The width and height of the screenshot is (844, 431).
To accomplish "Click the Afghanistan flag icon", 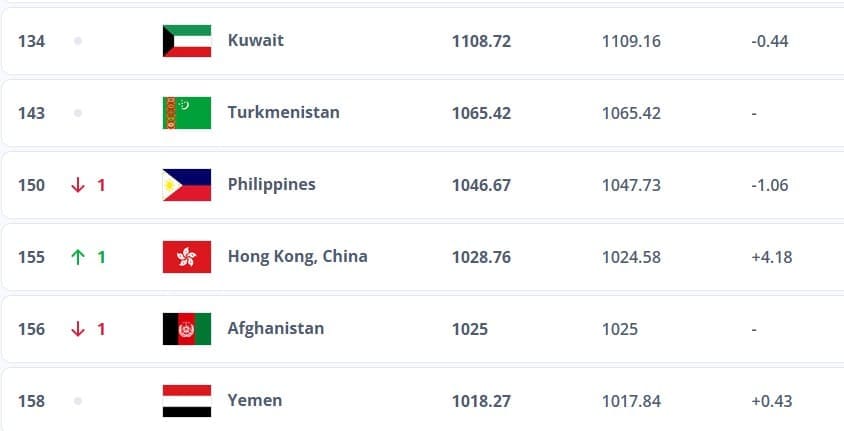I will [x=187, y=329].
